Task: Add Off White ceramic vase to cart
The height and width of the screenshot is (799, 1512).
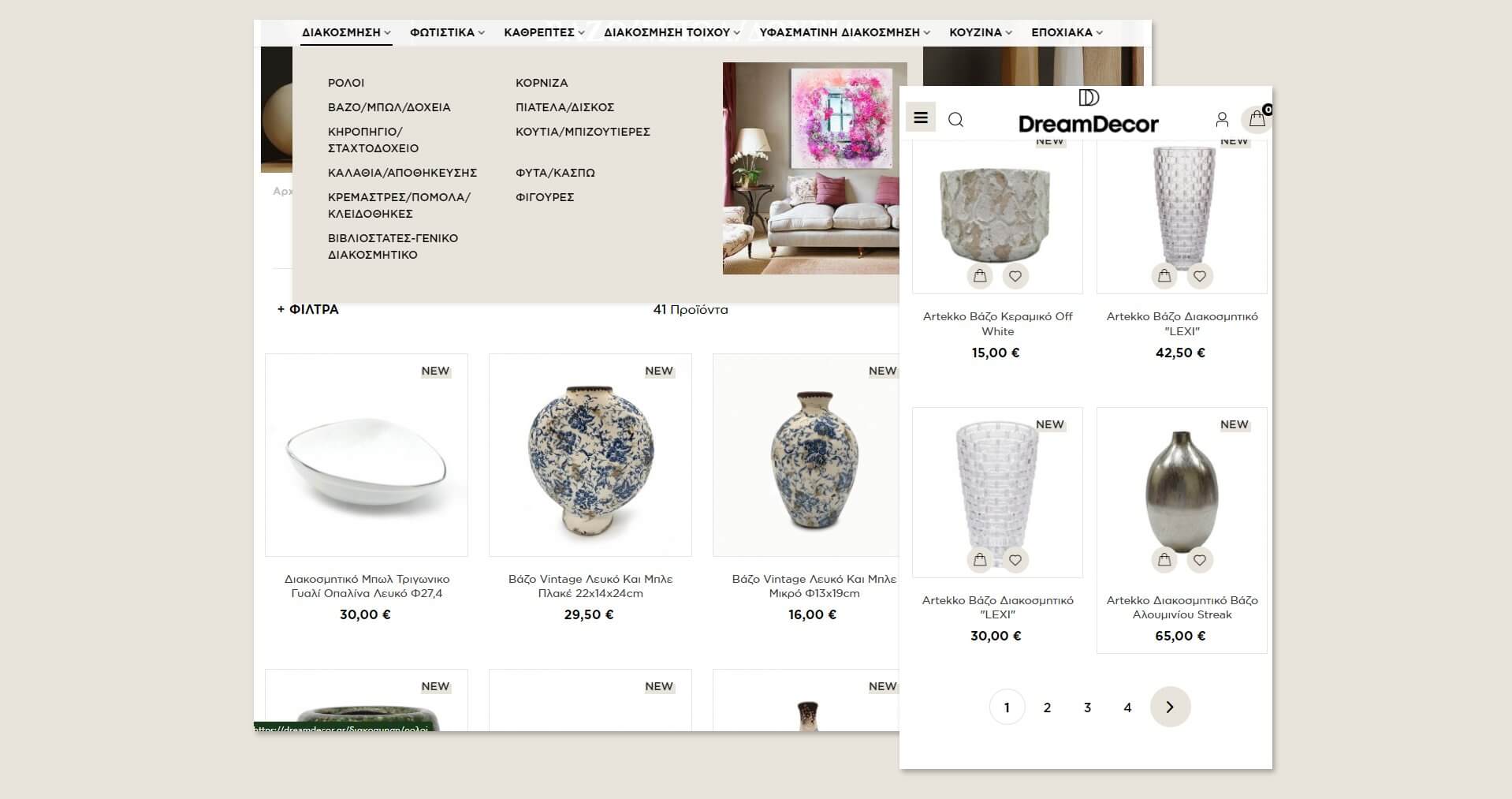Action: pyautogui.click(x=979, y=276)
